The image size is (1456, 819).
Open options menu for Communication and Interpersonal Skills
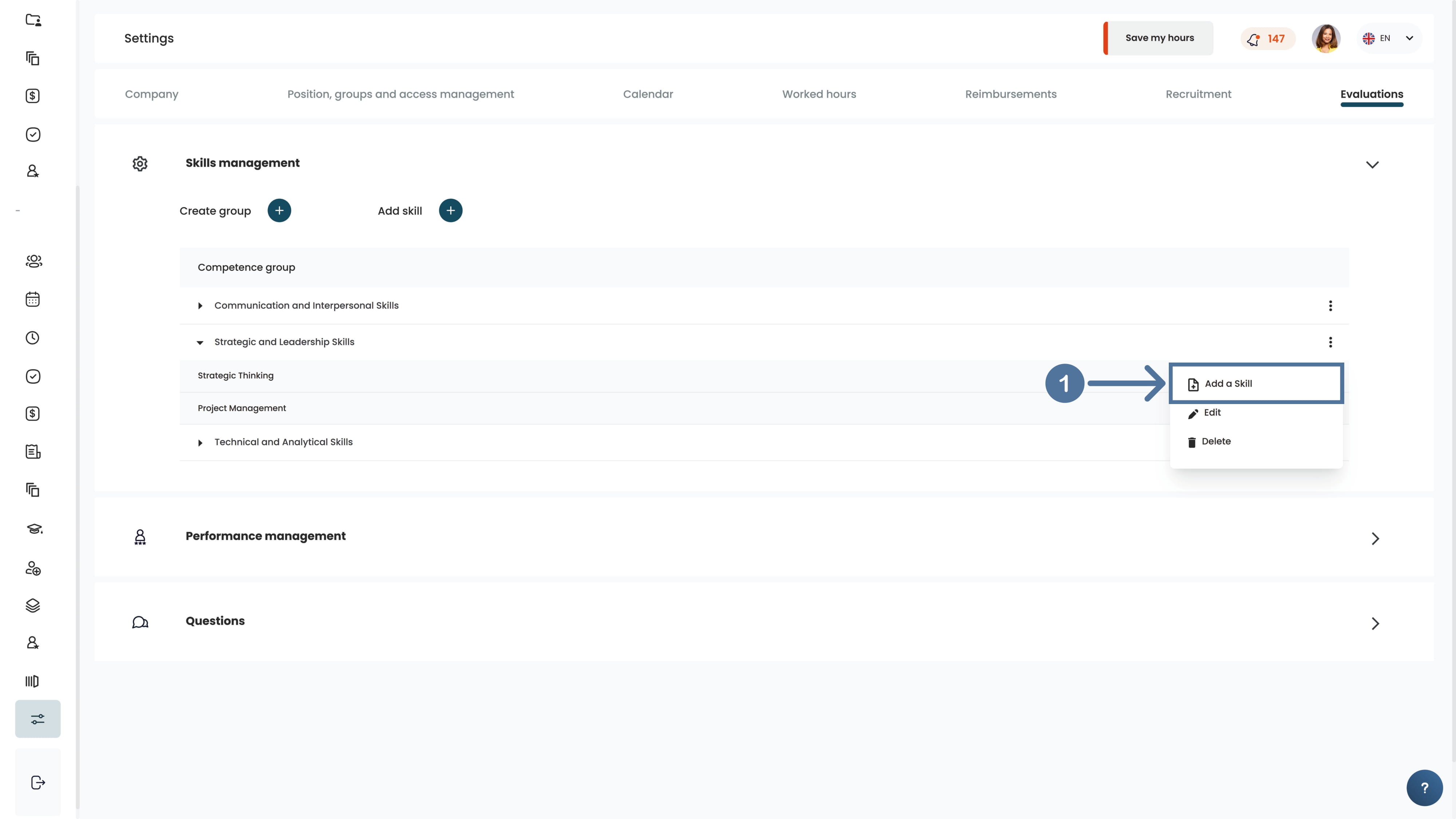point(1330,306)
